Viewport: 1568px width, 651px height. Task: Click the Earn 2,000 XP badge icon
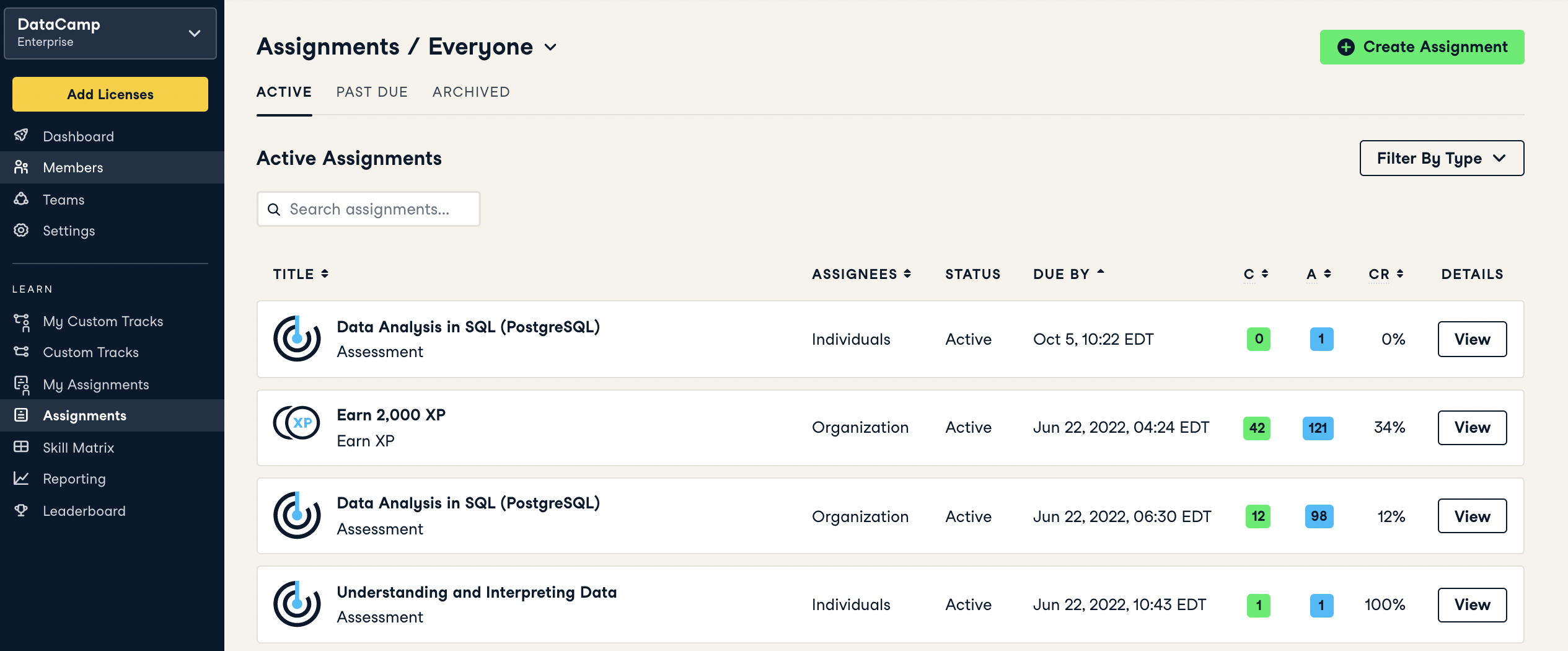tap(297, 423)
